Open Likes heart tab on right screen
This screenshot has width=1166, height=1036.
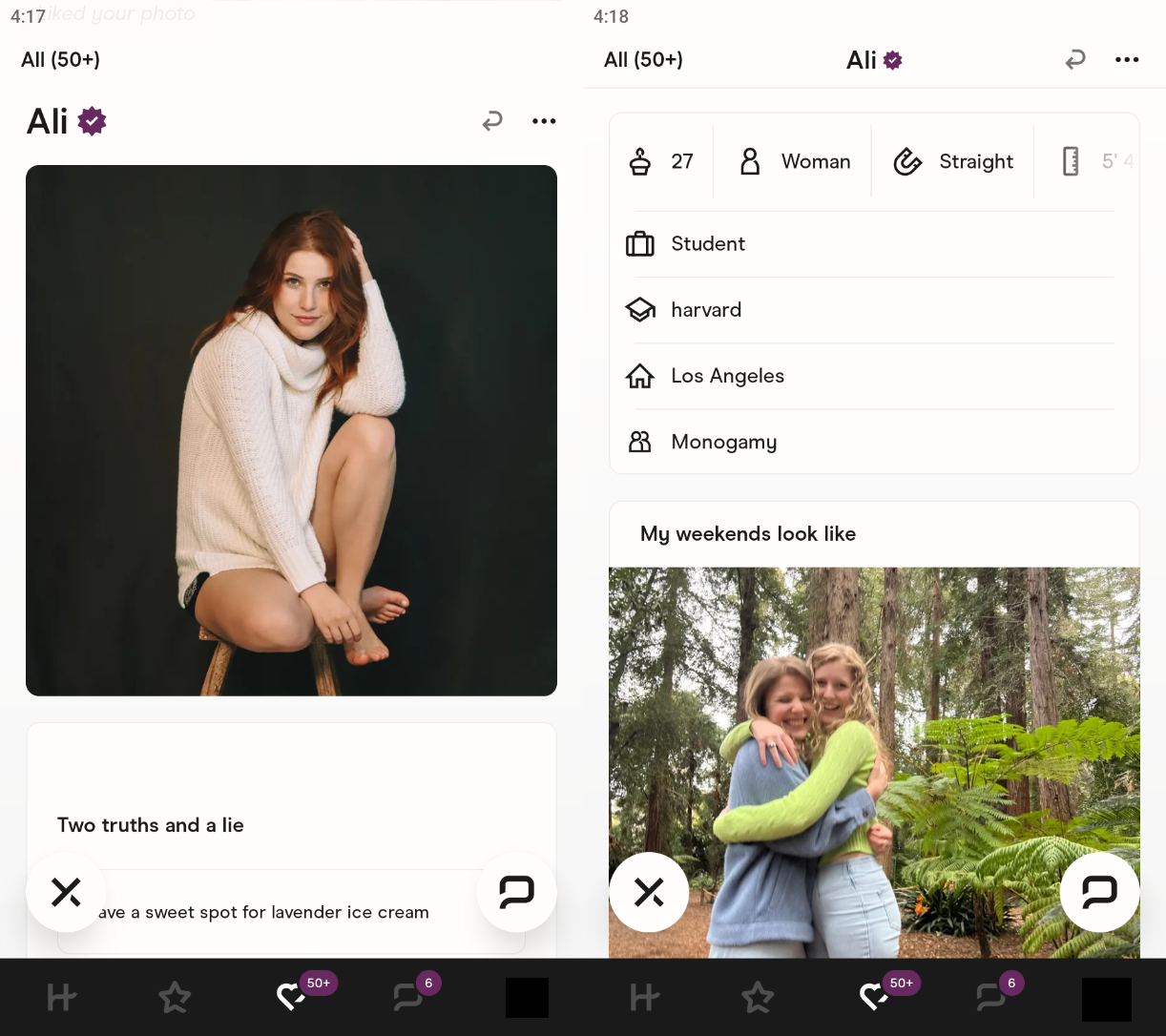(875, 997)
